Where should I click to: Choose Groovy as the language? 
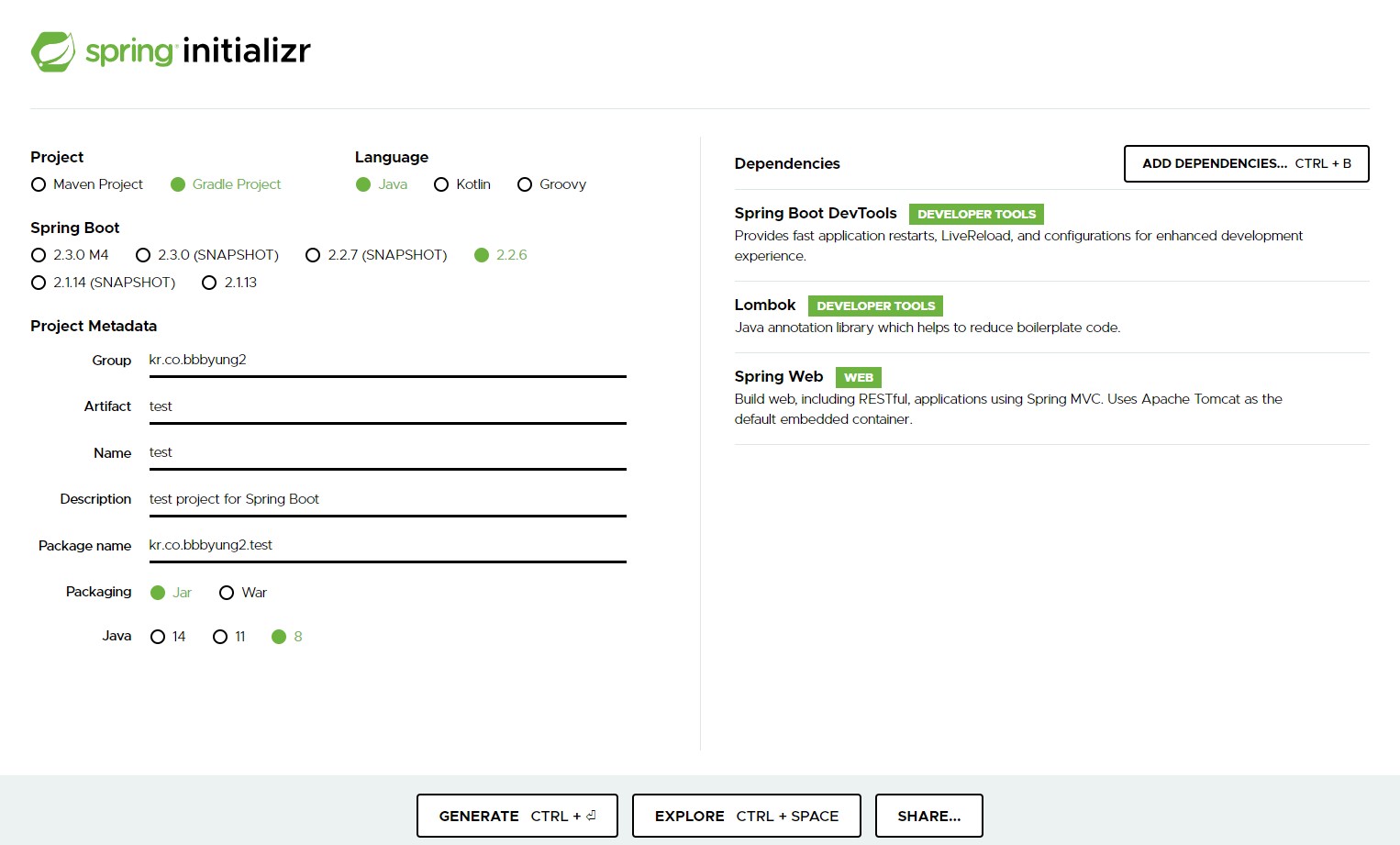tap(551, 184)
